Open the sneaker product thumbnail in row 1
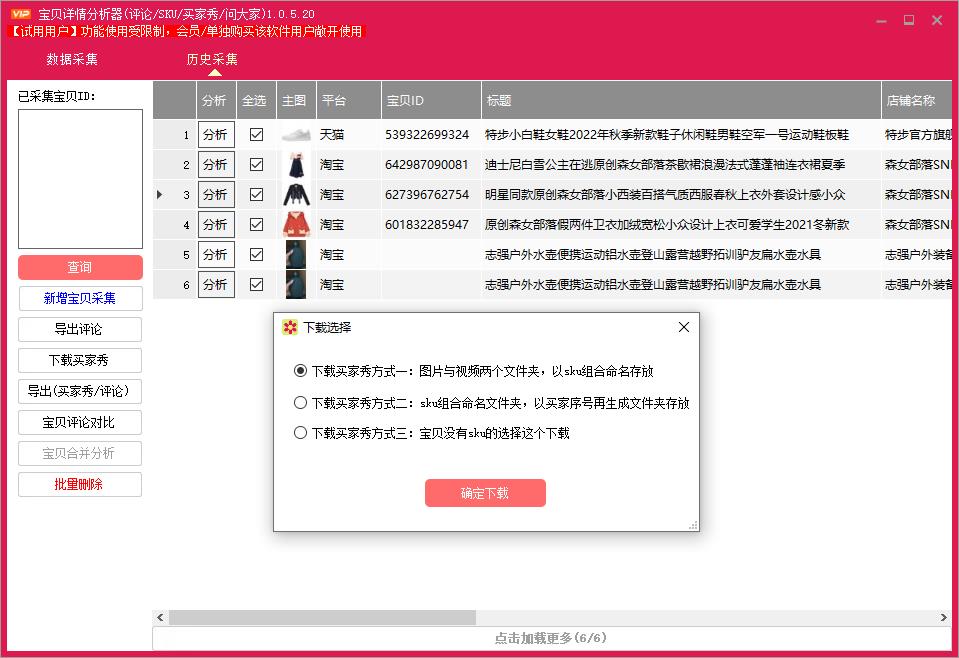This screenshot has height=658, width=959. tap(295, 134)
